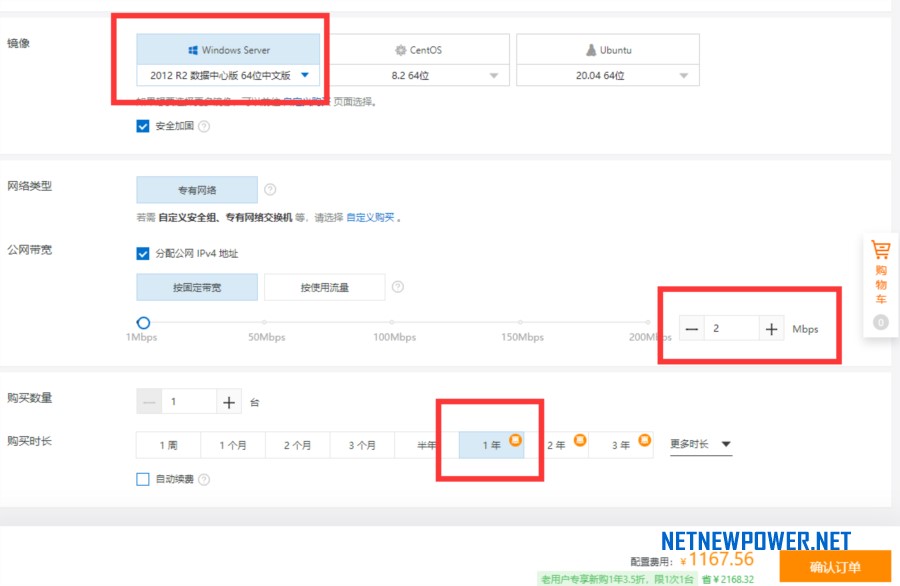Increase purchase quantity with plus button
900x586 pixels.
click(228, 402)
